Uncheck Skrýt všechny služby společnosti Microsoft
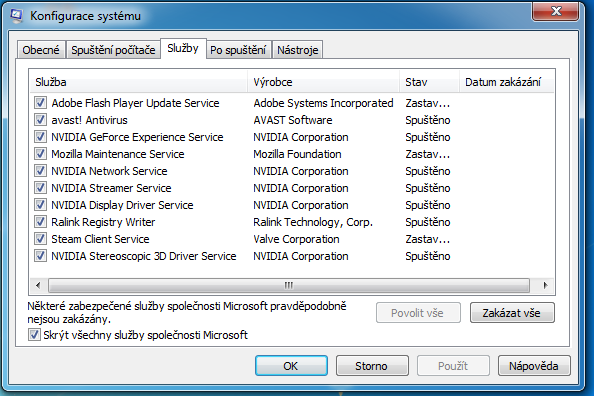This screenshot has width=594, height=396. click(x=34, y=335)
